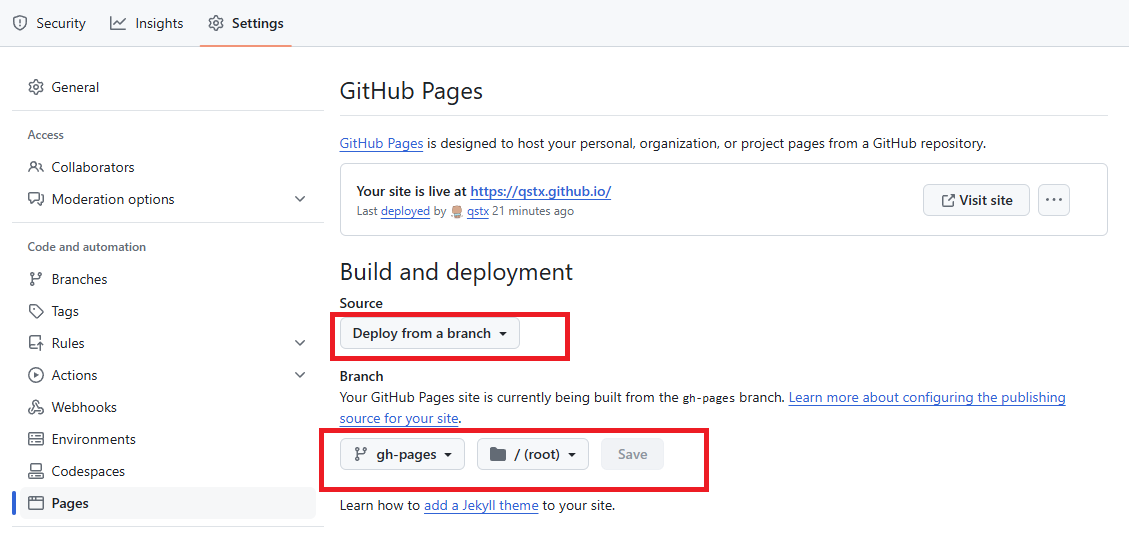The height and width of the screenshot is (535, 1129).
Task: Open Collaborators settings
Action: [168, 167]
